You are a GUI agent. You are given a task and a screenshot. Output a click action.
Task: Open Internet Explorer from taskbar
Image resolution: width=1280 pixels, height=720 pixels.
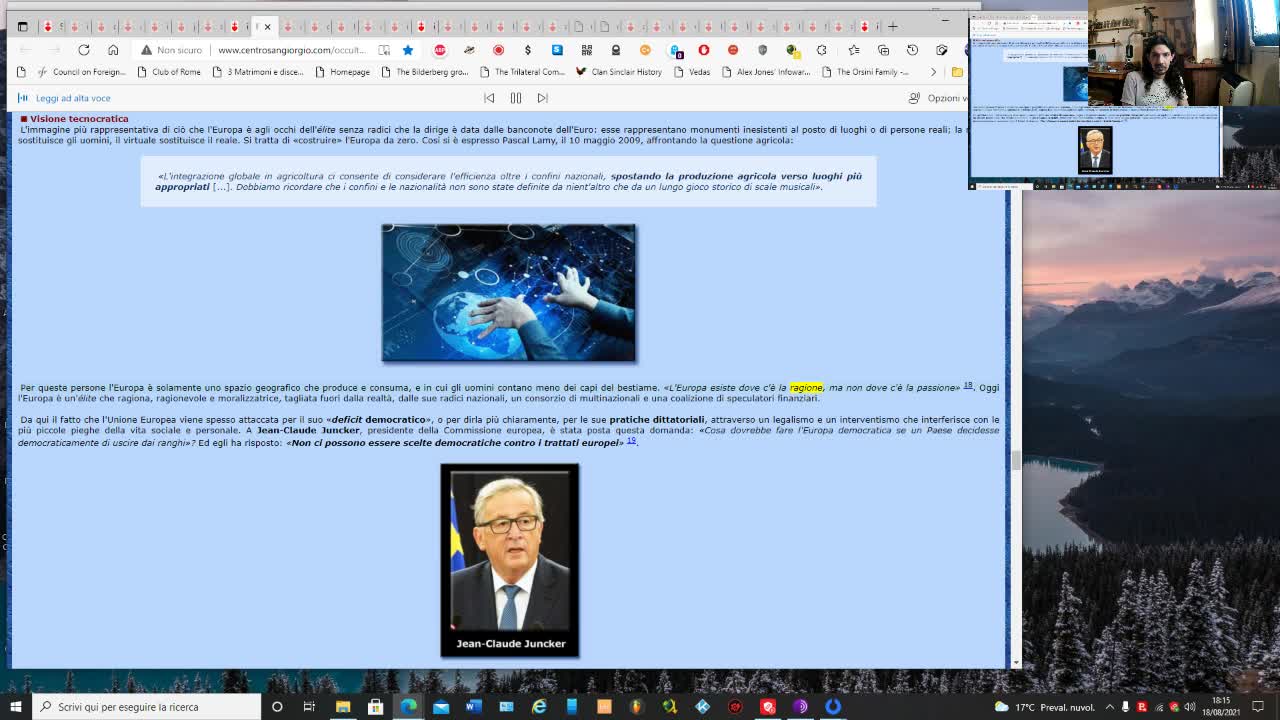539,707
